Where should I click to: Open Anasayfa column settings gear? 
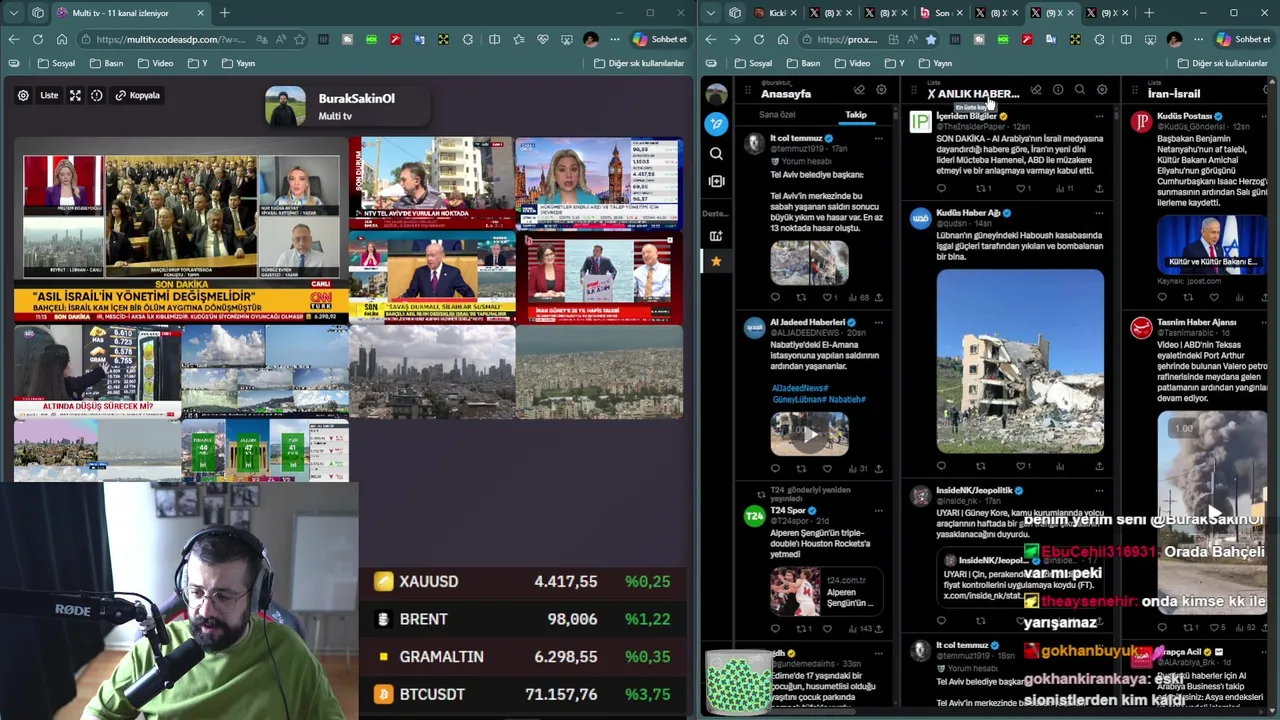click(881, 90)
